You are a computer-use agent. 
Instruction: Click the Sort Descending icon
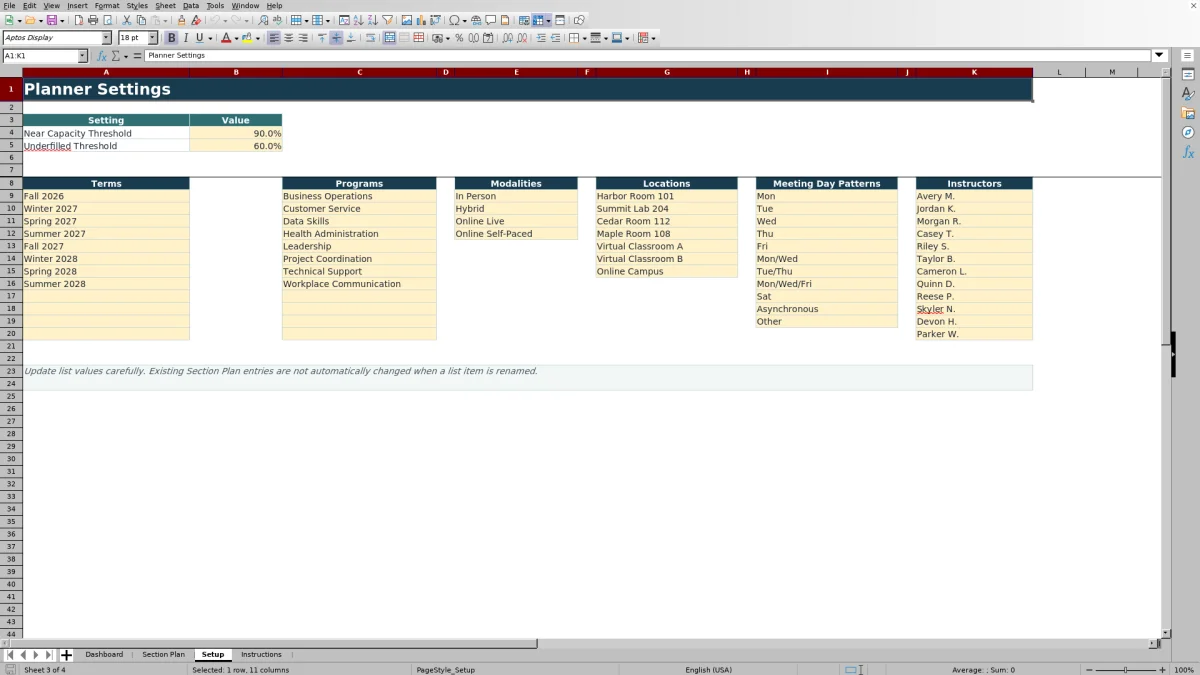(x=372, y=20)
